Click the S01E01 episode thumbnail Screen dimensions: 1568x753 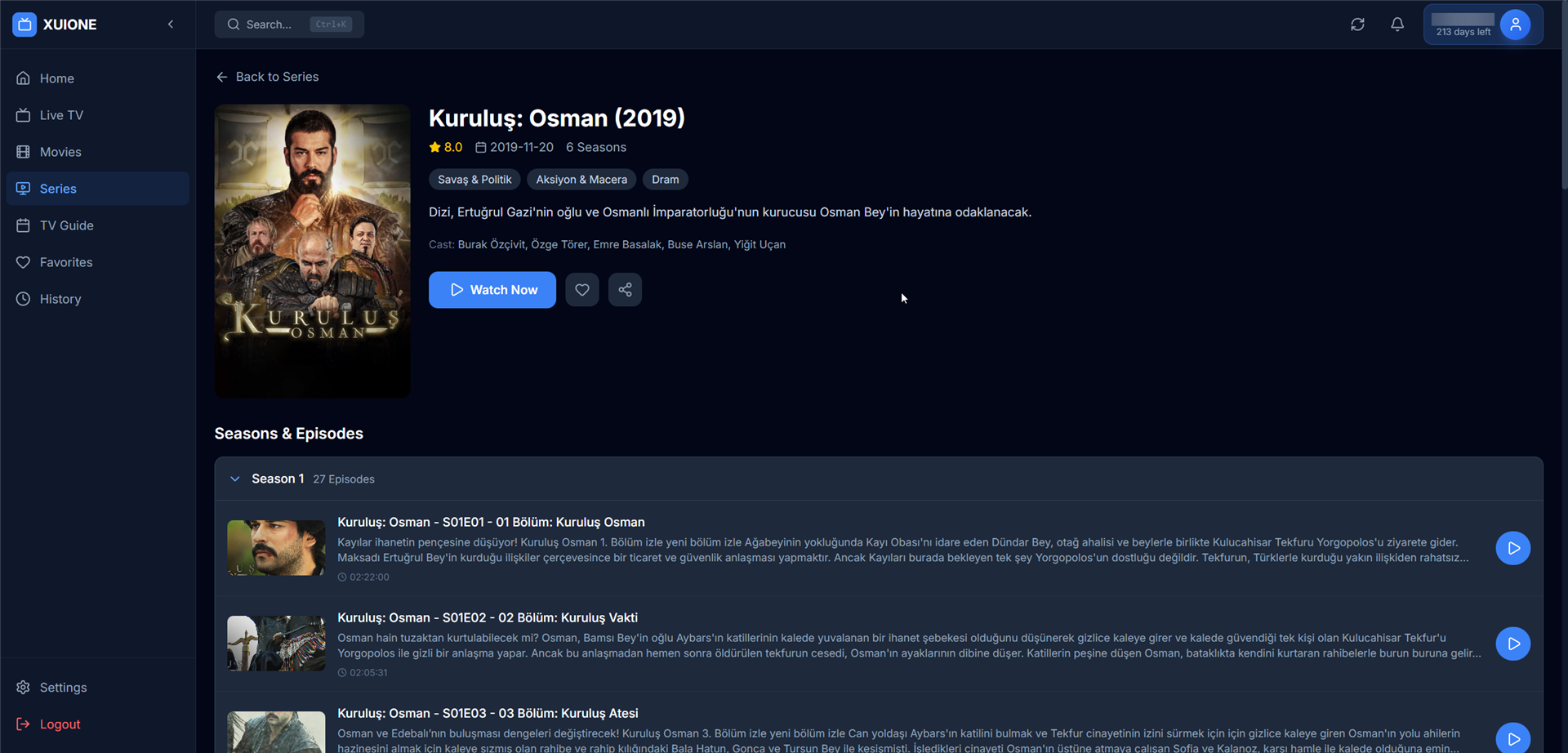[x=276, y=548]
